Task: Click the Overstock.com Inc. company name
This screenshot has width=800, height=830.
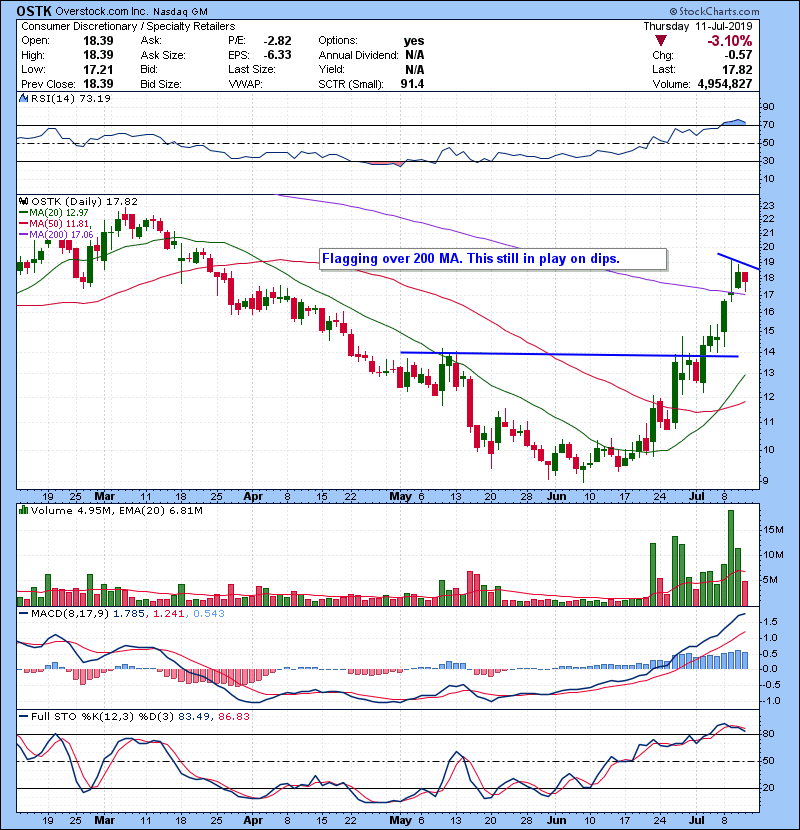Action: pos(102,11)
